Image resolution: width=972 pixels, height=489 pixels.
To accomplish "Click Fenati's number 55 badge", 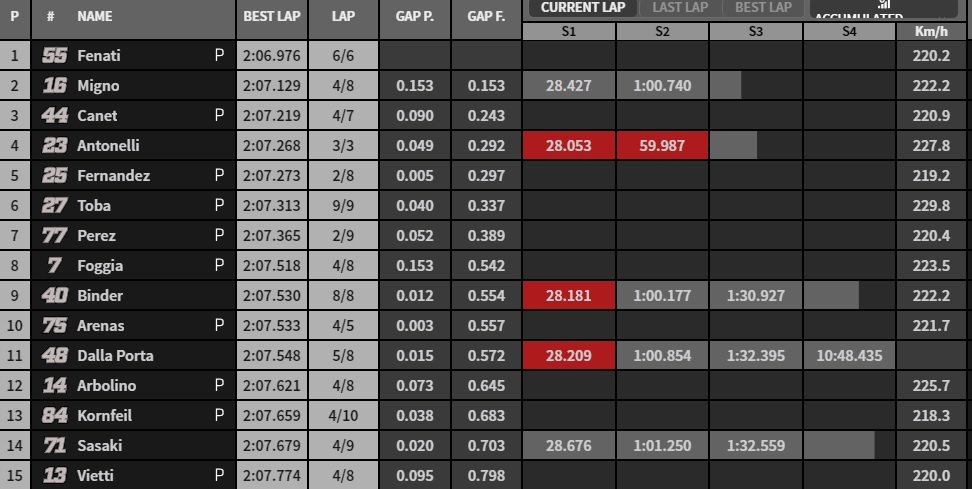I will pyautogui.click(x=54, y=56).
